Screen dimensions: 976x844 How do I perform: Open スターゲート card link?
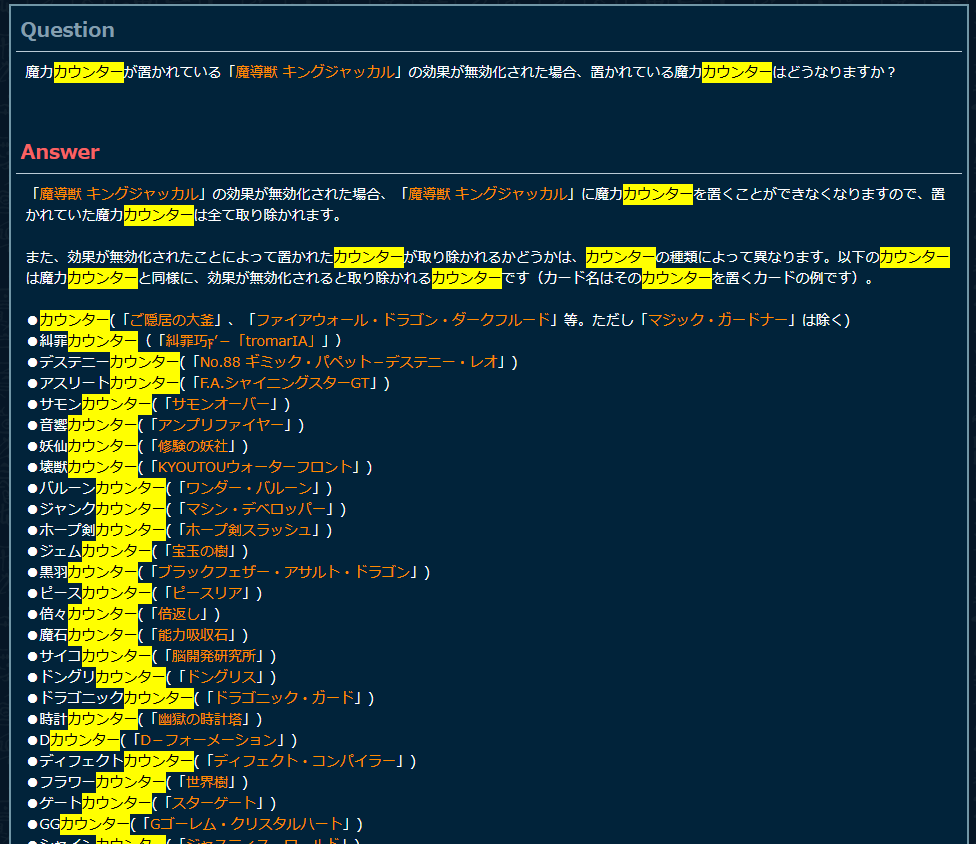coord(214,804)
